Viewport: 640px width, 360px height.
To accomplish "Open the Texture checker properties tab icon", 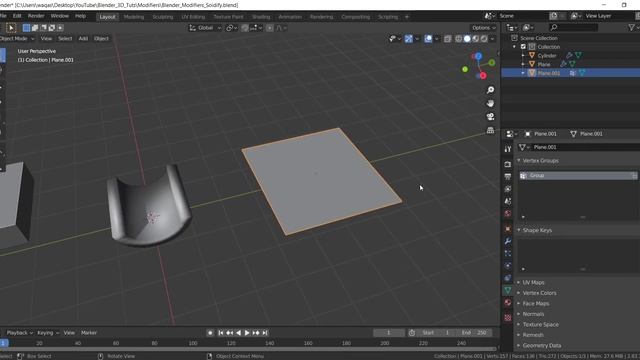I will 507,318.
